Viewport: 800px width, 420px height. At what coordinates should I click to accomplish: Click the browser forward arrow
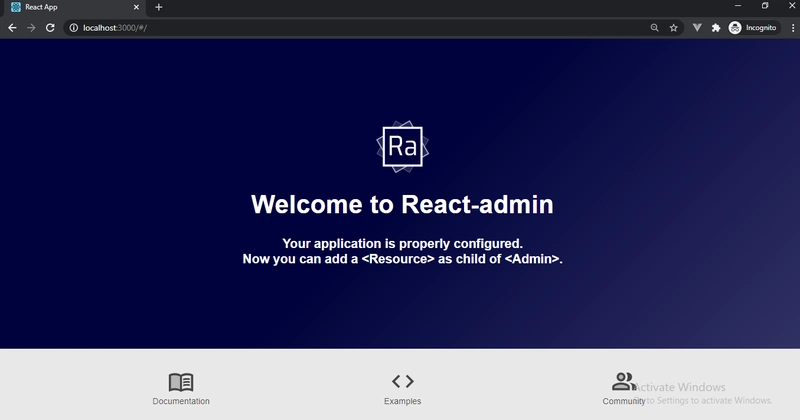(31, 28)
